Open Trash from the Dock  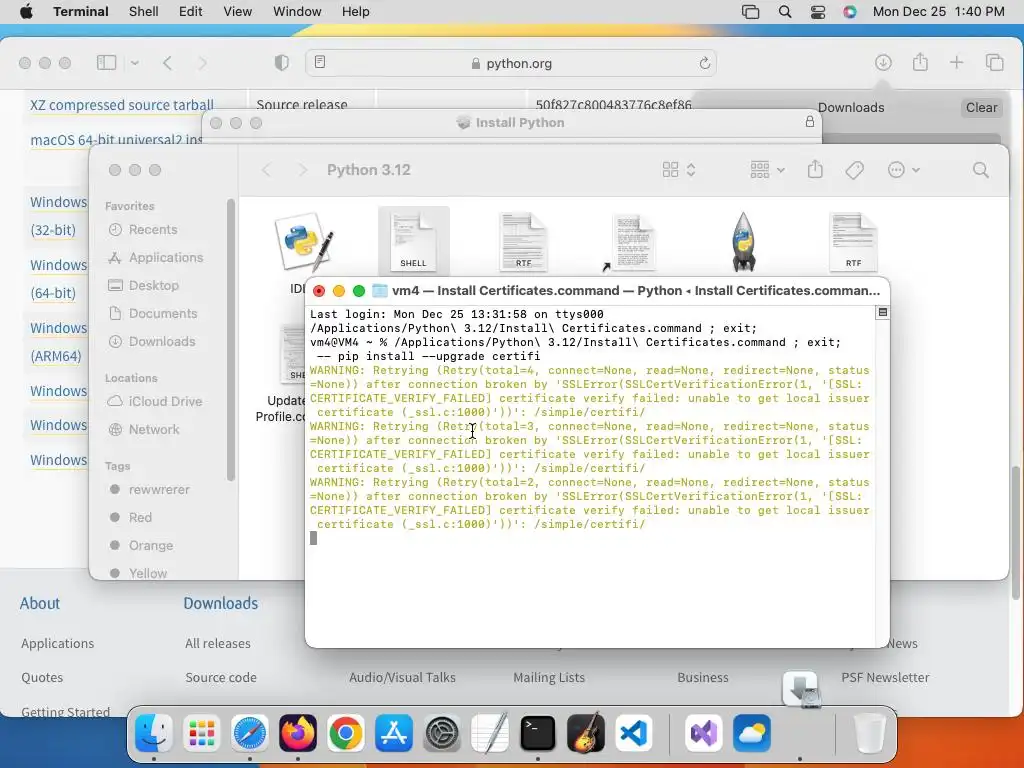click(x=870, y=733)
